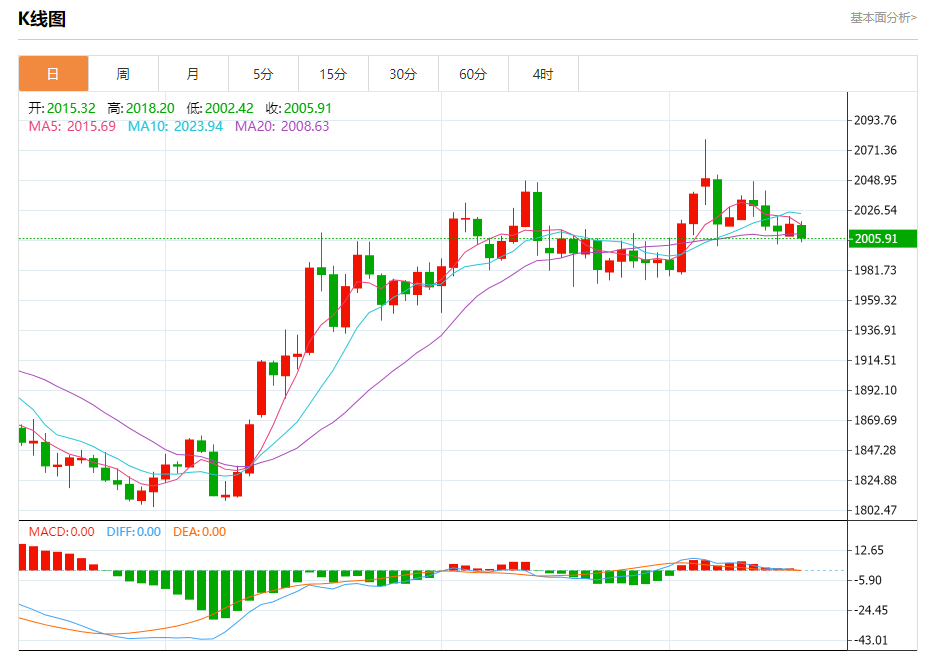Viewport: 929px width, 651px height.
Task: Click the 低:2002.42 low price
Action: click(220, 108)
